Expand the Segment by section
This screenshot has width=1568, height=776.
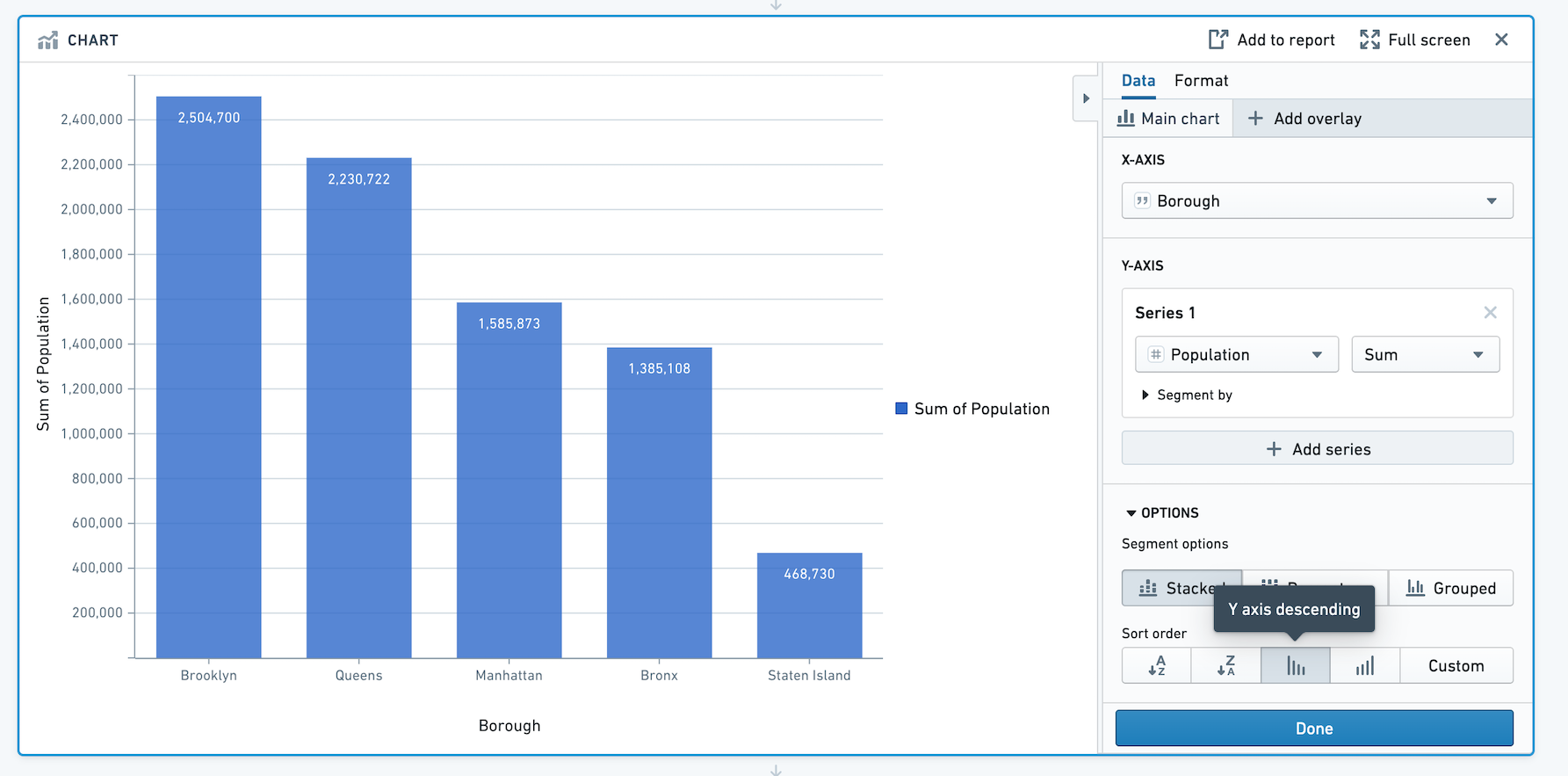1185,395
